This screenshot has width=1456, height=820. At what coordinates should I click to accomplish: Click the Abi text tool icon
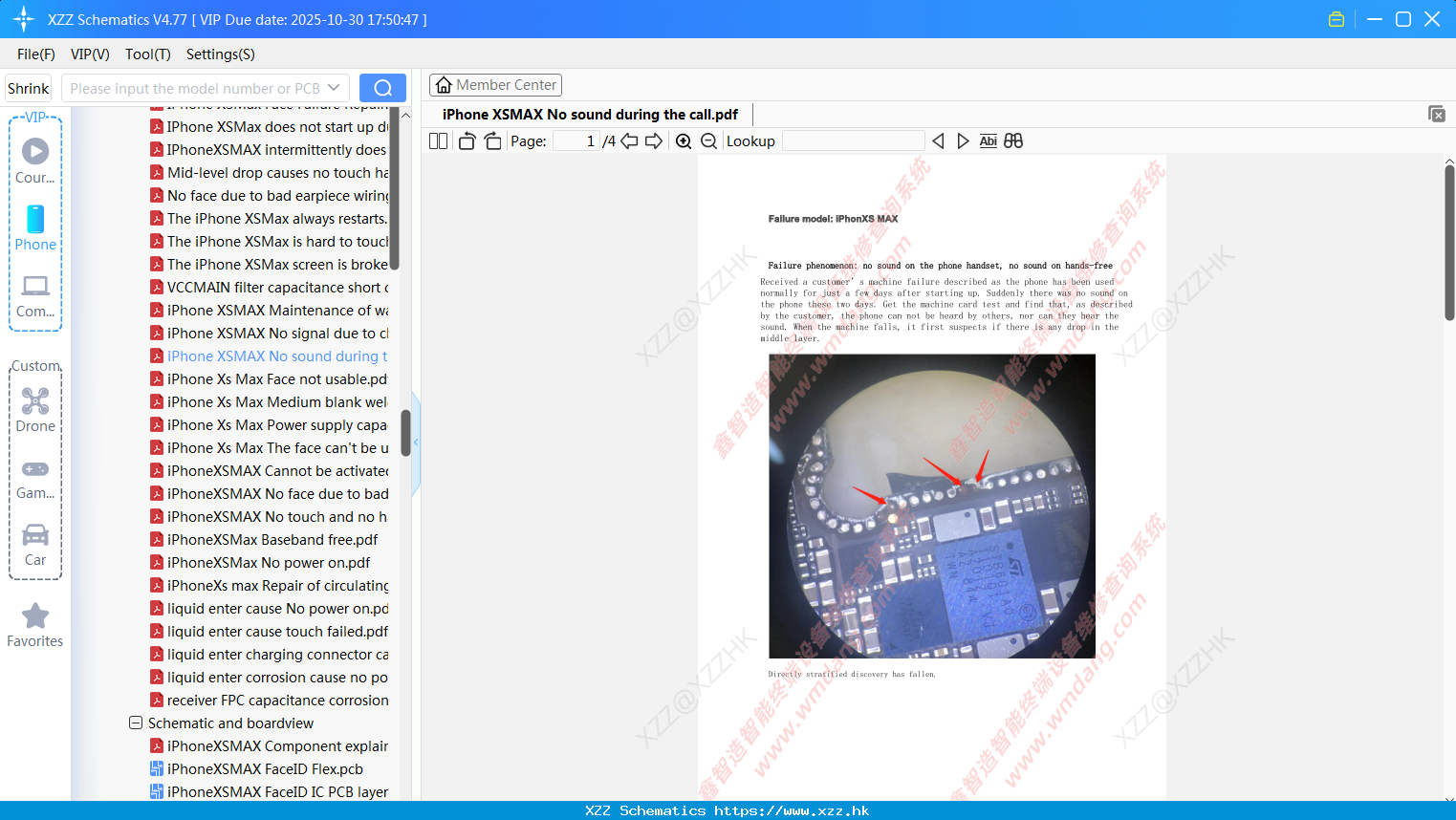(989, 141)
